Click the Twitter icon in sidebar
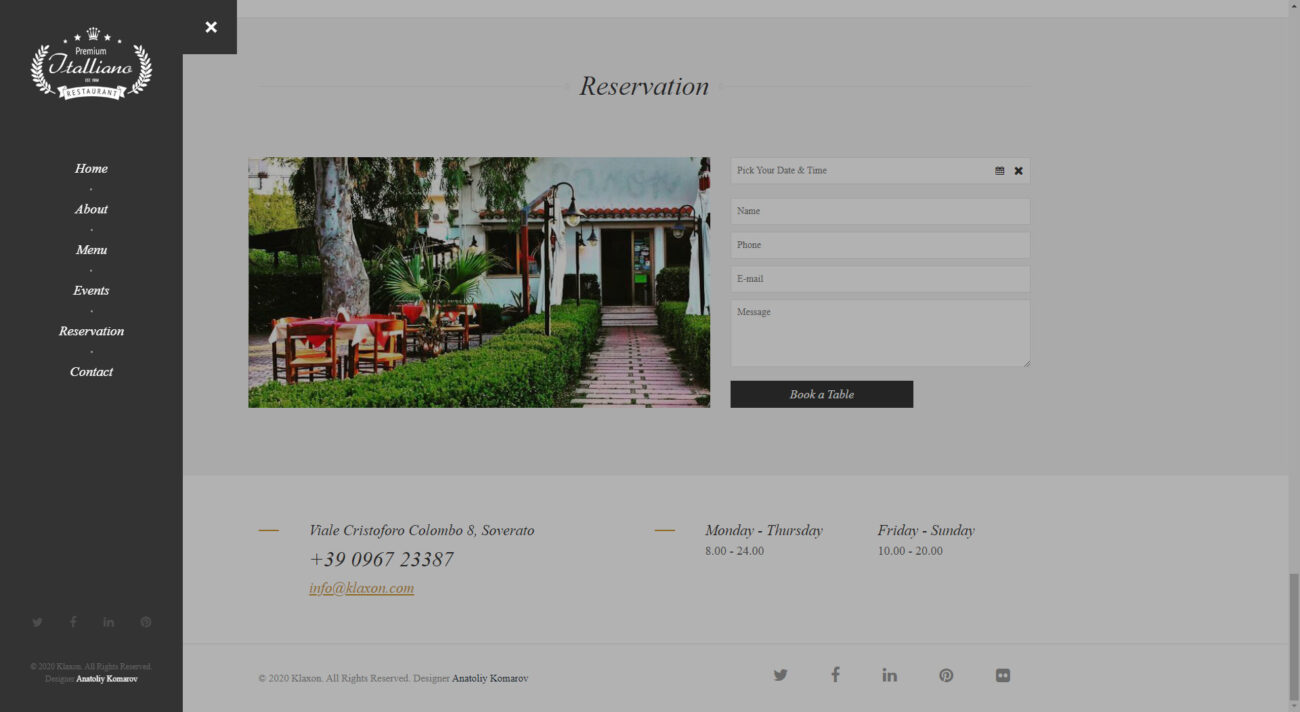The height and width of the screenshot is (712, 1300). pyautogui.click(x=37, y=622)
